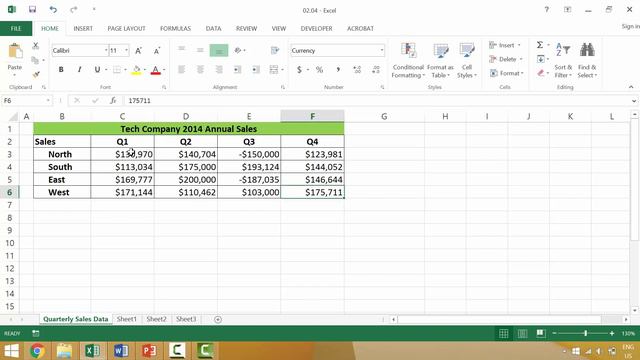Click the Format cells button
This screenshot has width=640, height=360.
507,73
